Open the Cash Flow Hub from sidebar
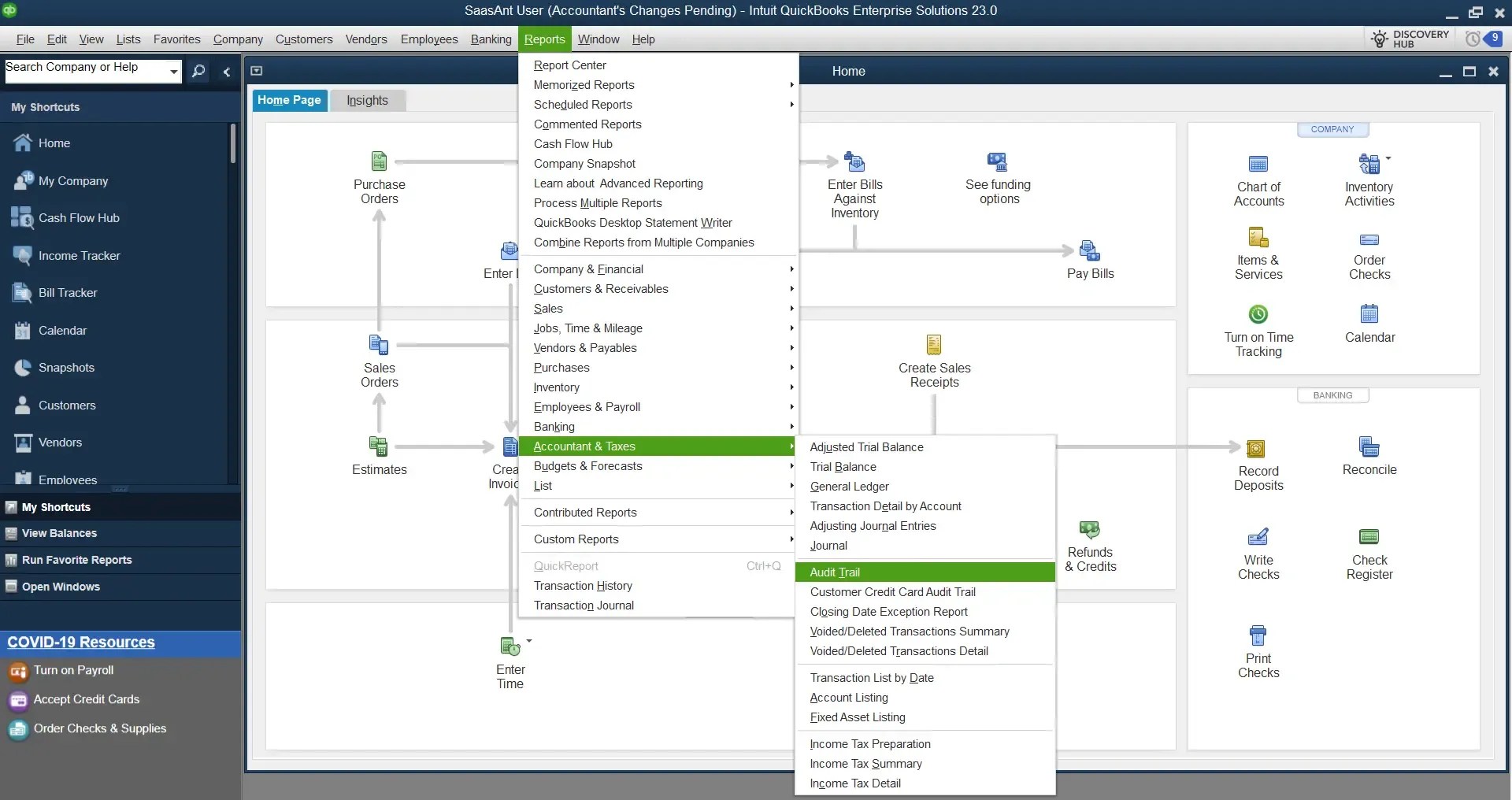The width and height of the screenshot is (1512, 800). click(79, 218)
